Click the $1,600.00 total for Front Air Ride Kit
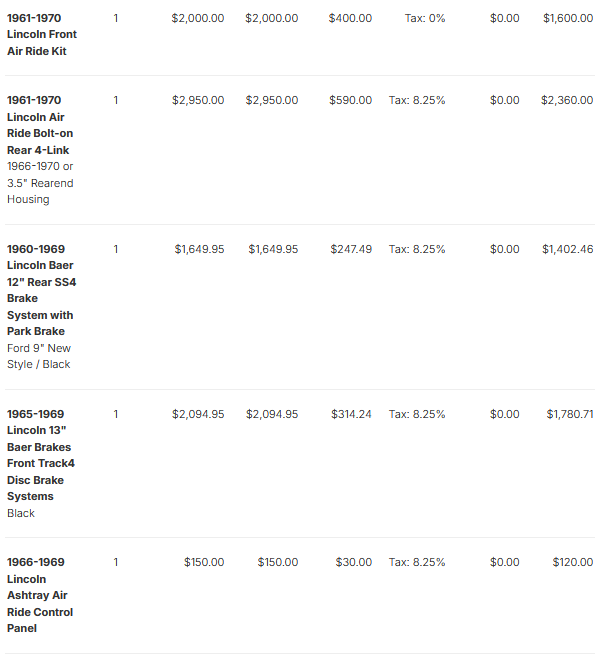 point(568,18)
